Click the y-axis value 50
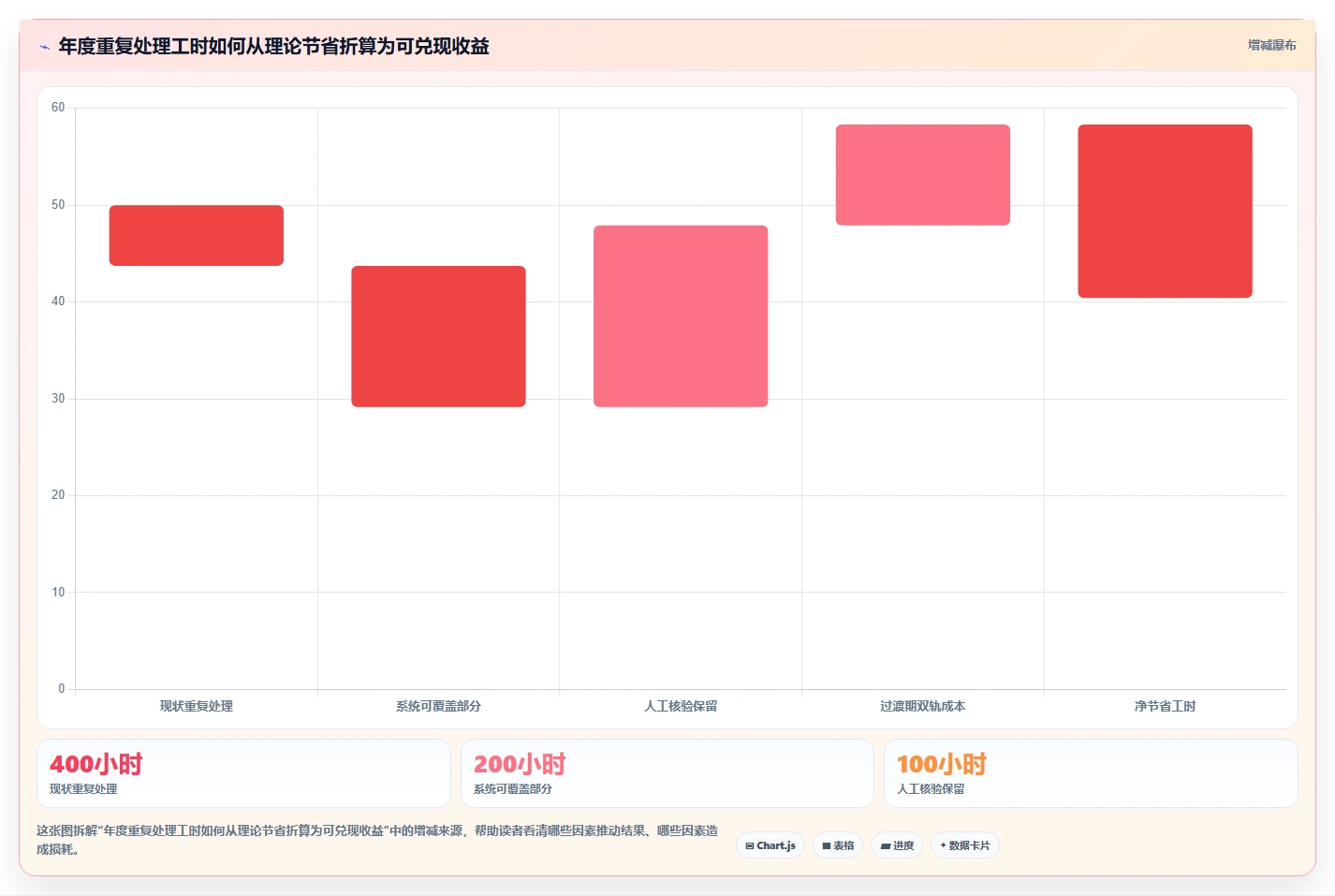 point(58,205)
